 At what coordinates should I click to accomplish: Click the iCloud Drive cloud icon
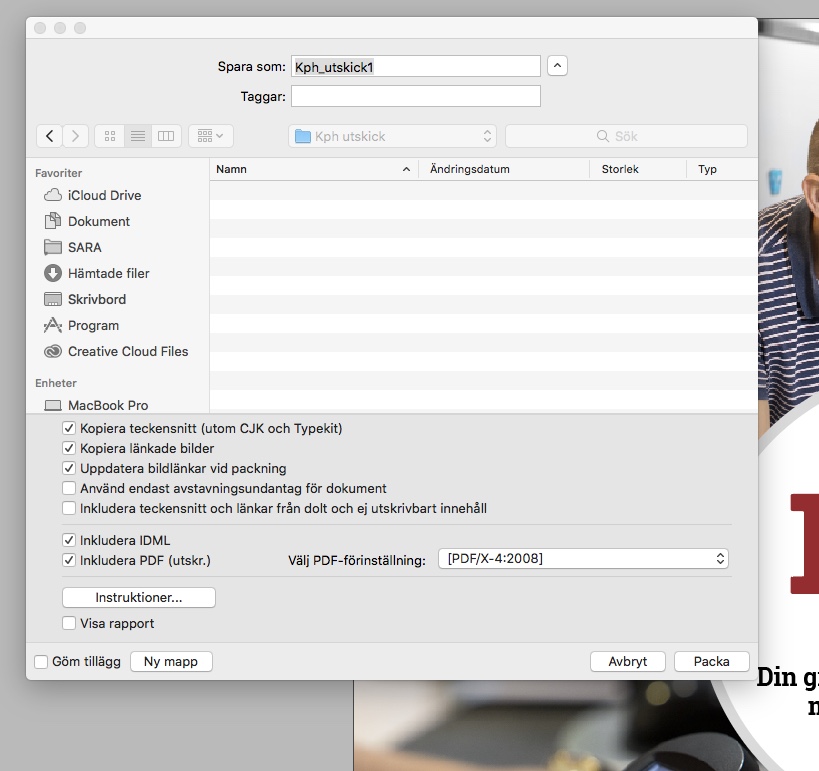click(53, 195)
